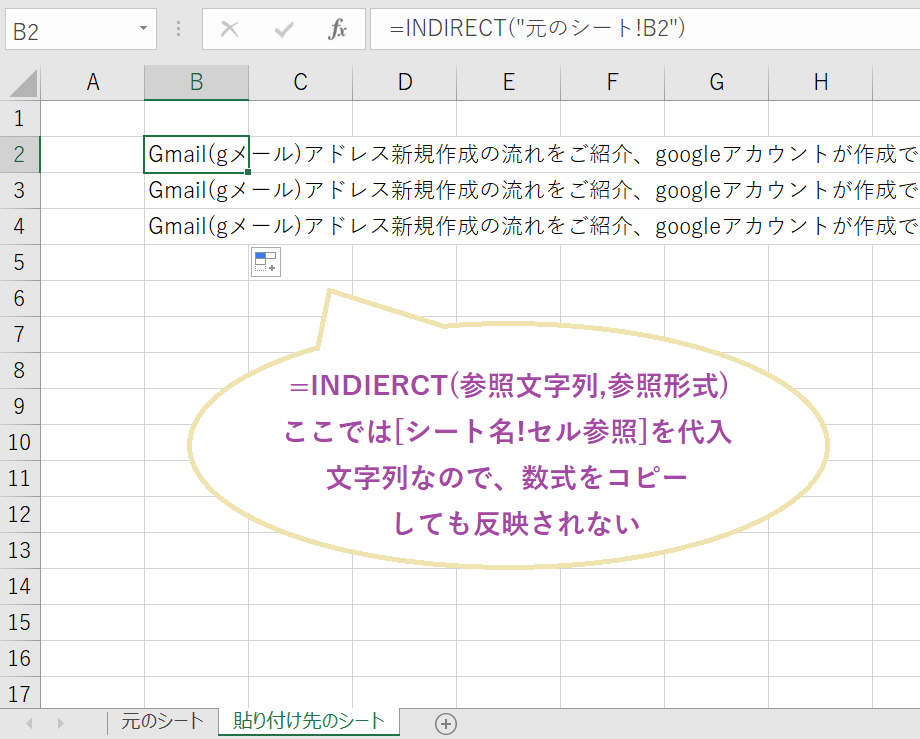Click the next-sheet navigation arrow

[x=62, y=722]
